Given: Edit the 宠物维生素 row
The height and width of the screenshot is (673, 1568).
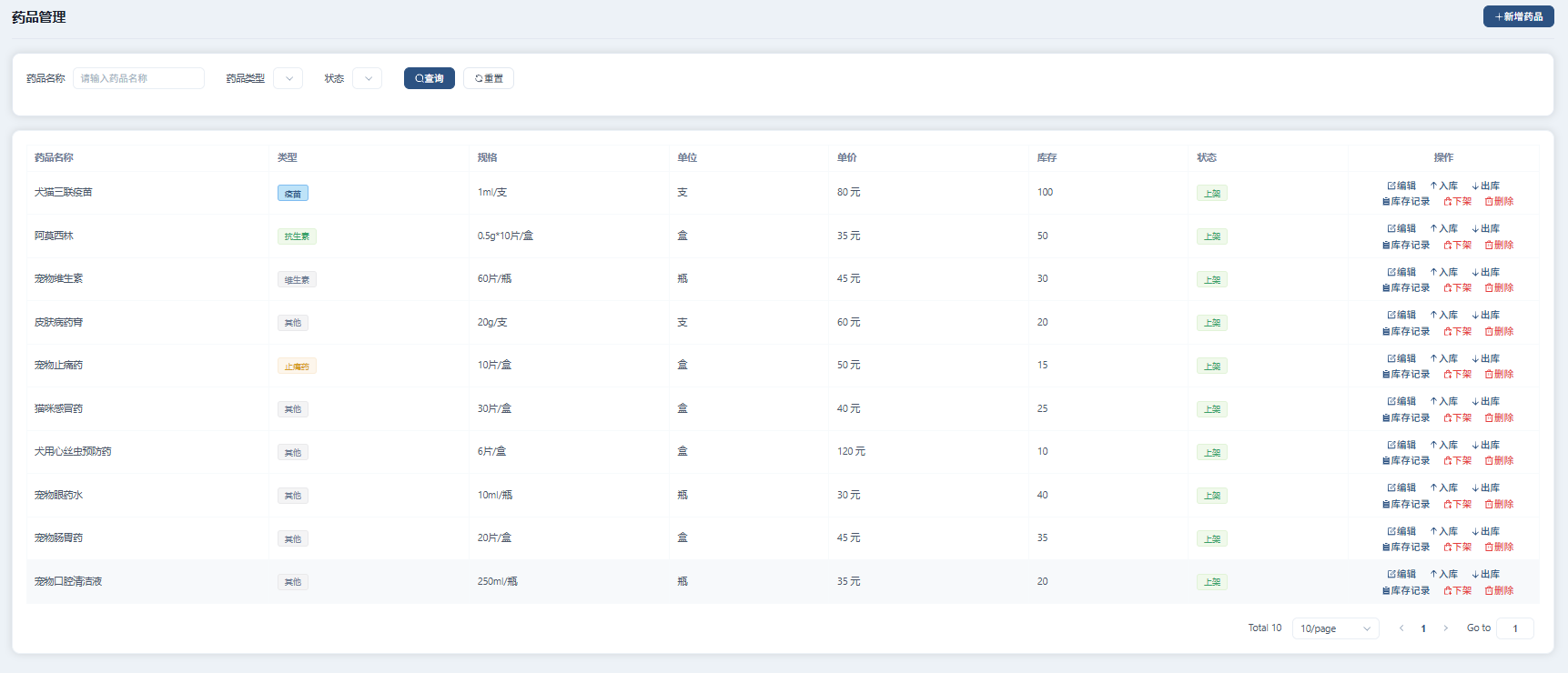Looking at the screenshot, I should pyautogui.click(x=1401, y=272).
